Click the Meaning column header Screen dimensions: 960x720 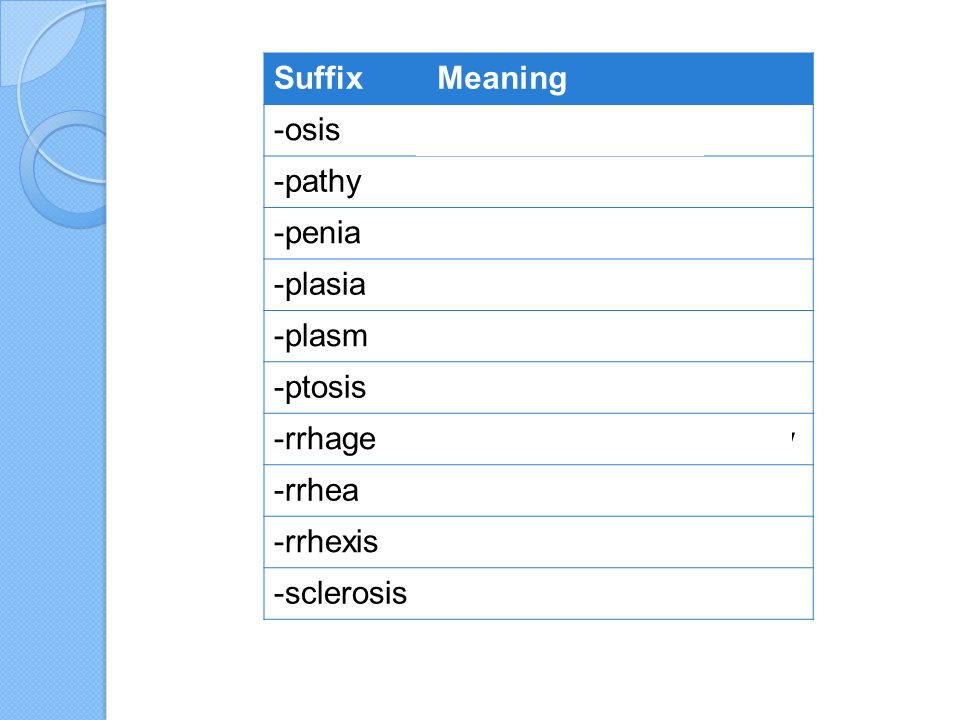pos(502,80)
